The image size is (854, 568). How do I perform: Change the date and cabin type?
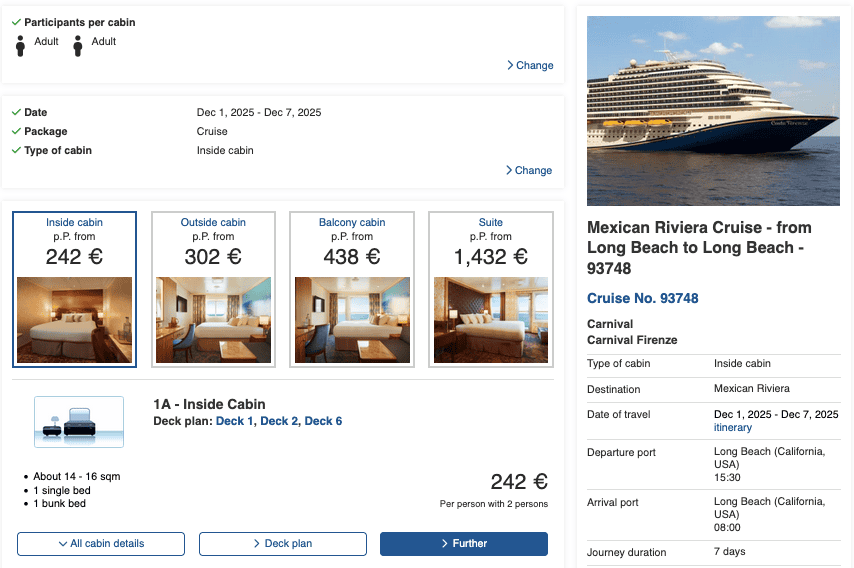point(529,171)
